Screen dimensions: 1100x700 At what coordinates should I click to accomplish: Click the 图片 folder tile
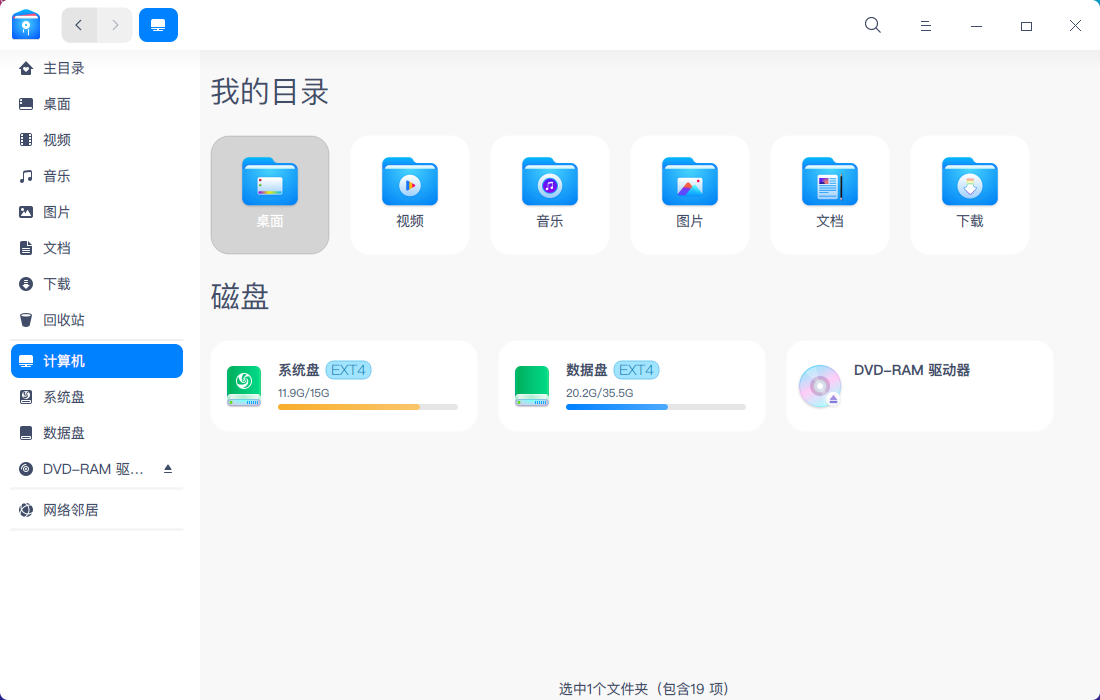tap(690, 195)
